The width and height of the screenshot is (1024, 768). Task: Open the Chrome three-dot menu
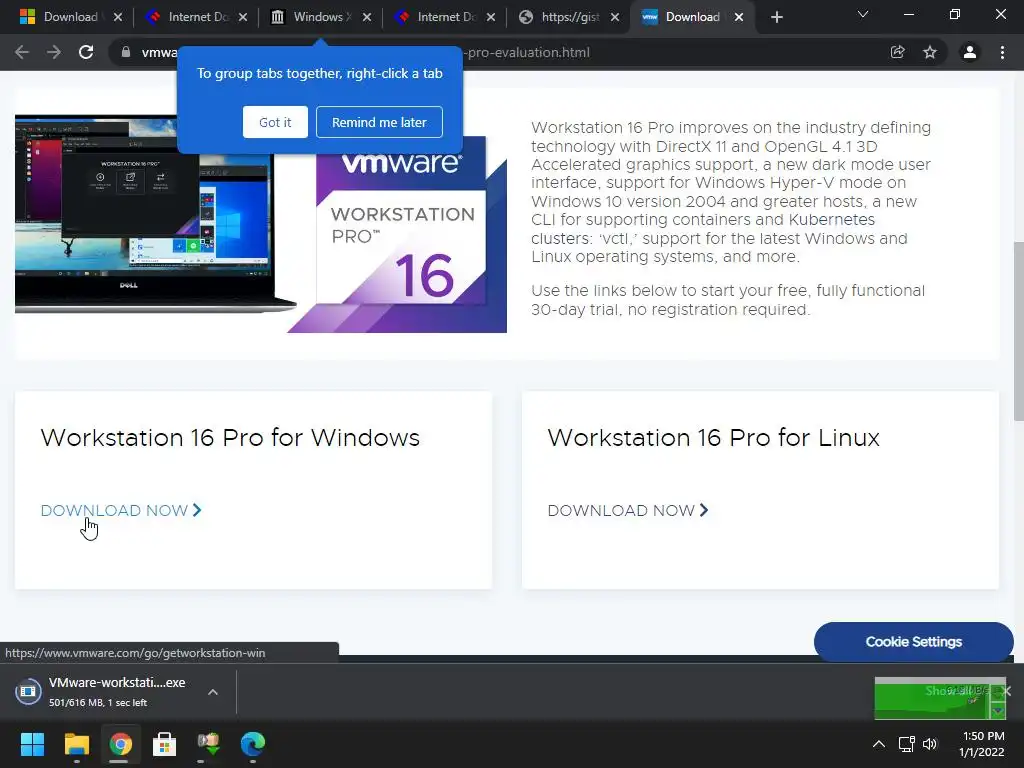pyautogui.click(x=1002, y=52)
